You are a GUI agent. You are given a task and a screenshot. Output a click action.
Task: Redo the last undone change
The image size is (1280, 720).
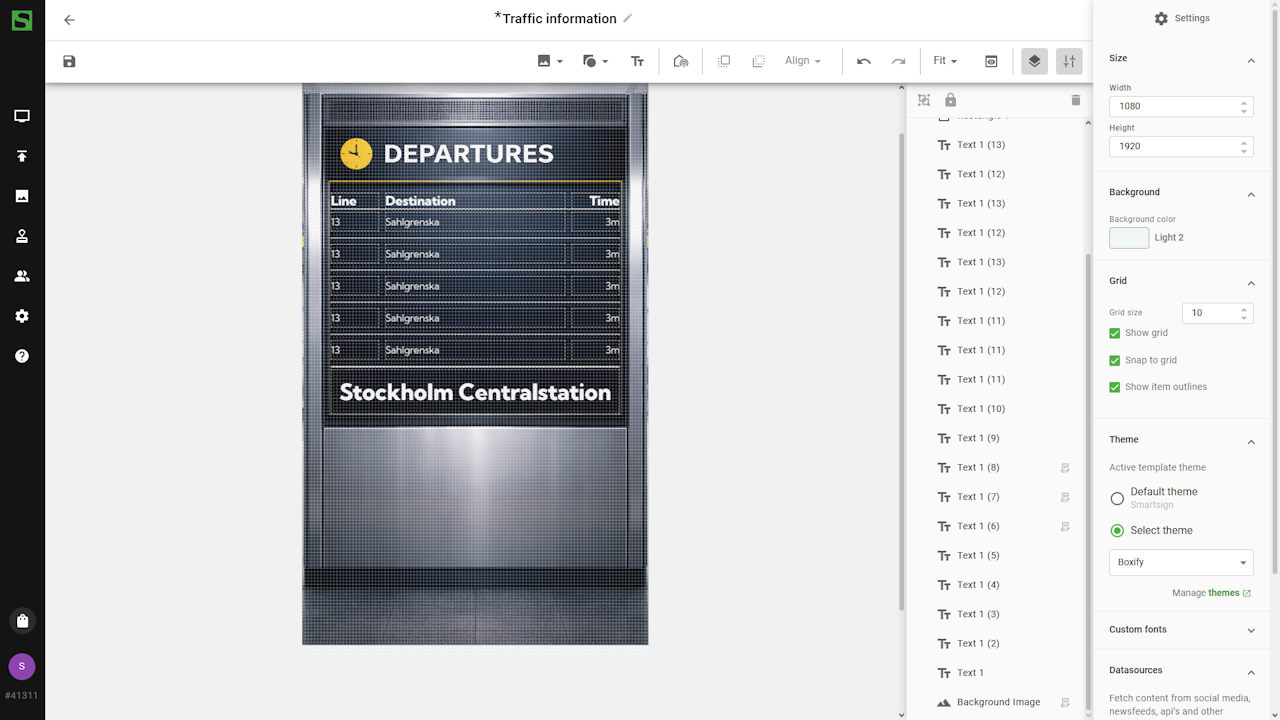pyautogui.click(x=898, y=61)
